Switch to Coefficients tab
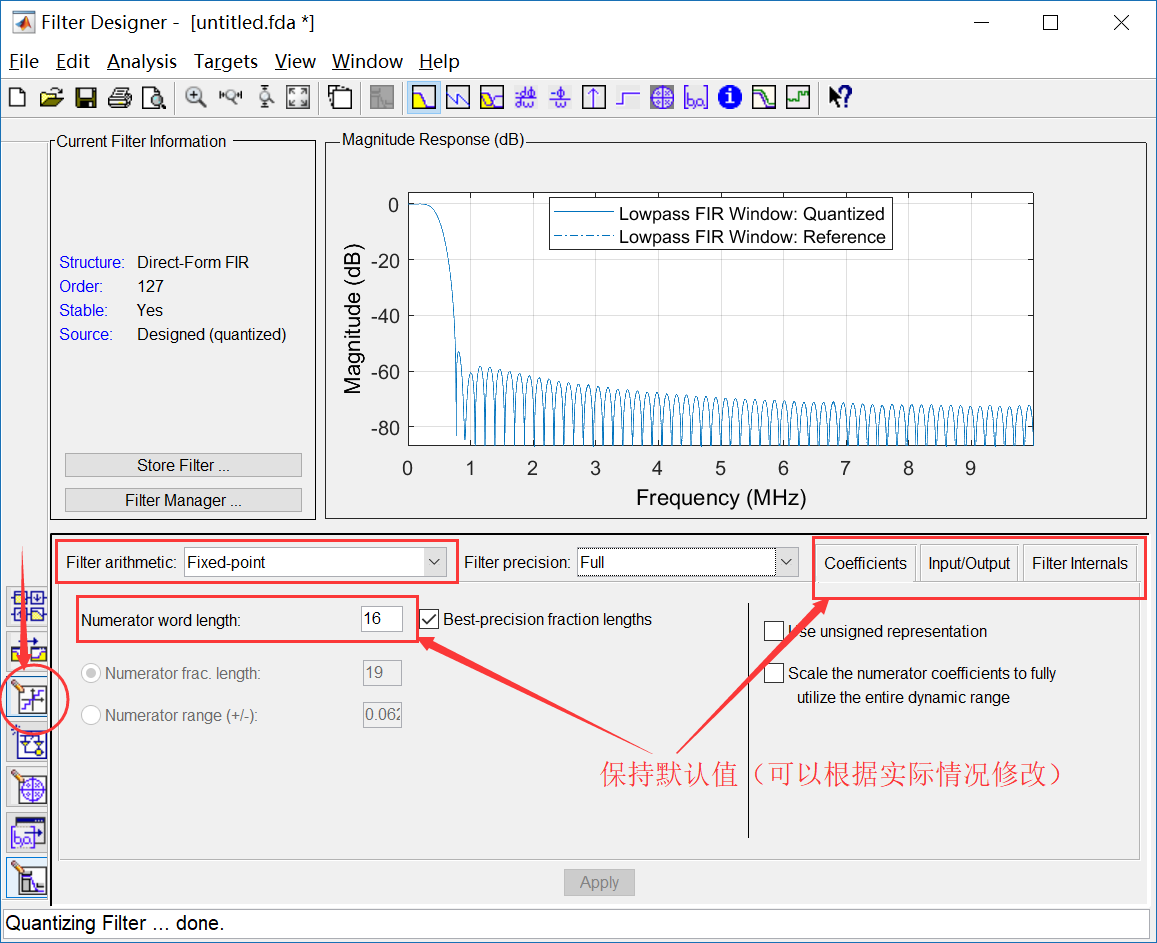The image size is (1157, 943). [865, 564]
